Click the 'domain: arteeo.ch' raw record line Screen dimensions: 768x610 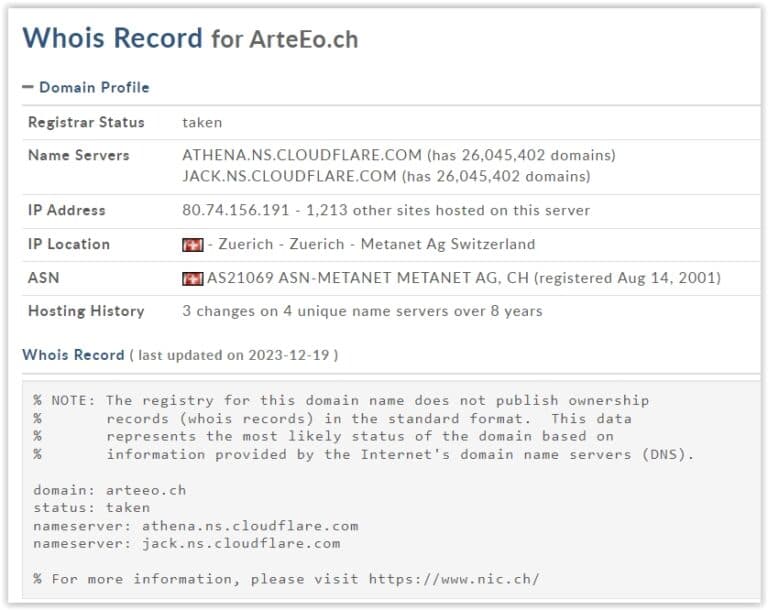109,491
